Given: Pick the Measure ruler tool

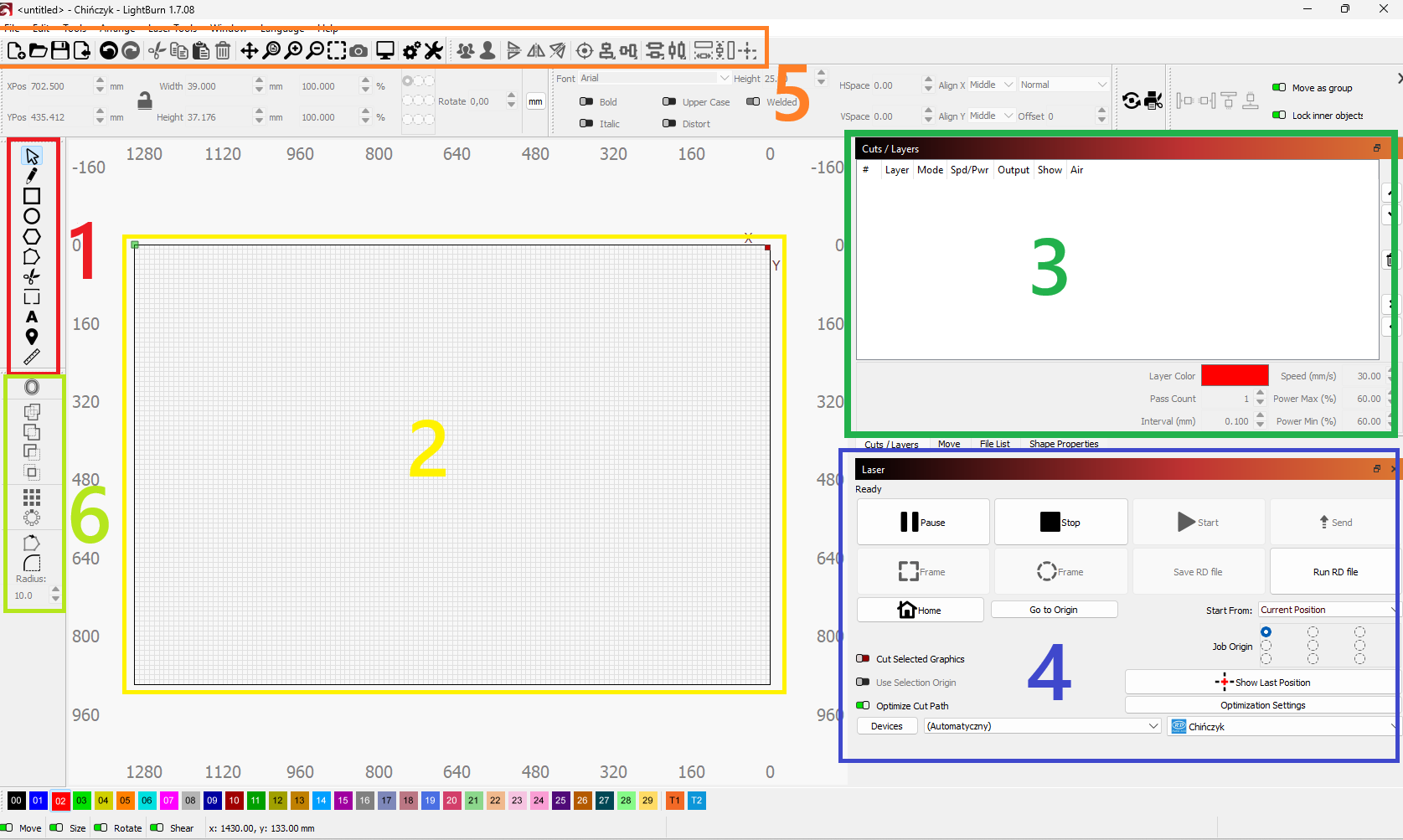Looking at the screenshot, I should tap(32, 357).
